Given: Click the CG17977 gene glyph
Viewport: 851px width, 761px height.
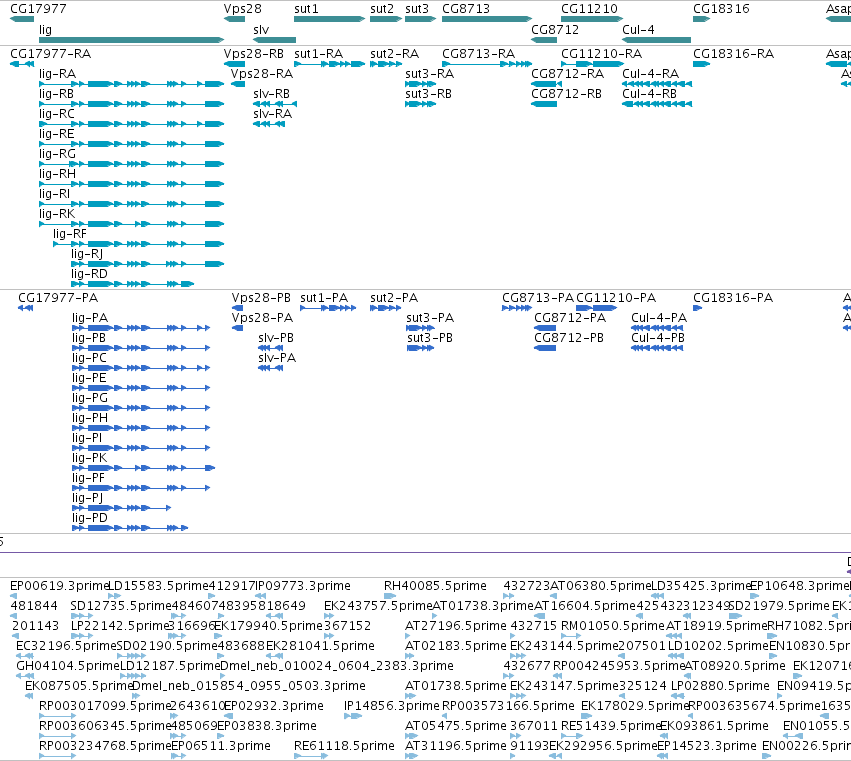Looking at the screenshot, I should click(x=22, y=19).
